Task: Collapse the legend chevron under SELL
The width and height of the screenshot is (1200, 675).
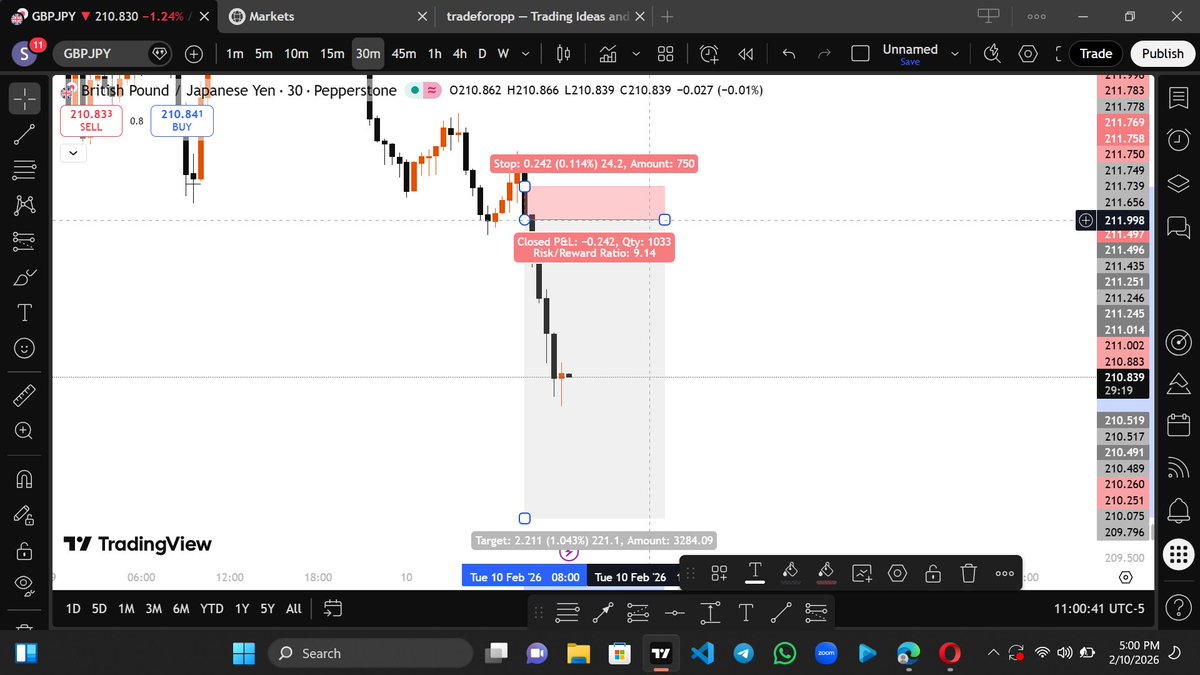Action: tap(72, 153)
